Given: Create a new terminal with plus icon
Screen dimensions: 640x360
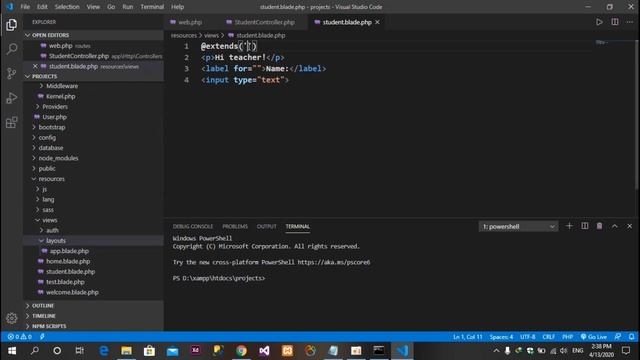Looking at the screenshot, I should [x=569, y=226].
